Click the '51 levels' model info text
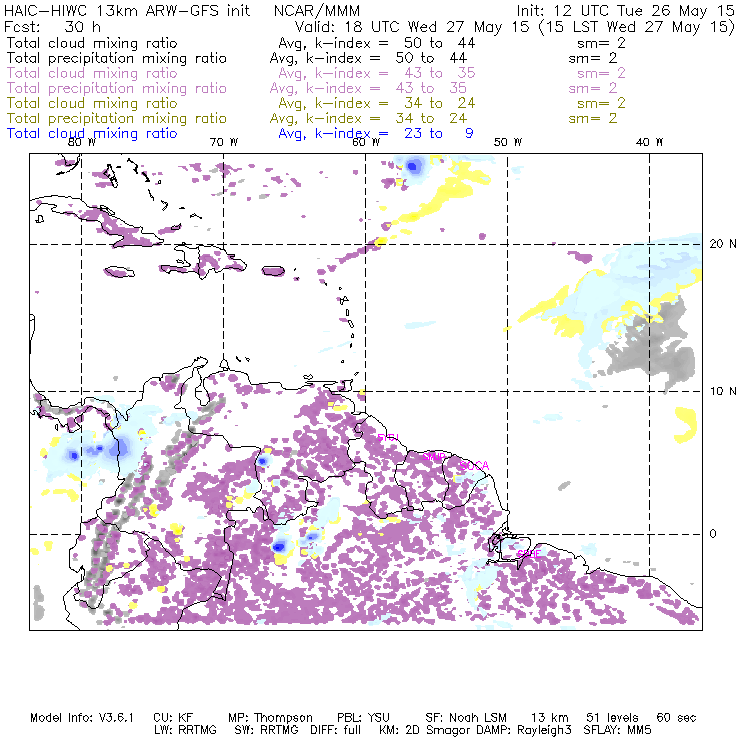The height and width of the screenshot is (740, 740). pos(612,718)
